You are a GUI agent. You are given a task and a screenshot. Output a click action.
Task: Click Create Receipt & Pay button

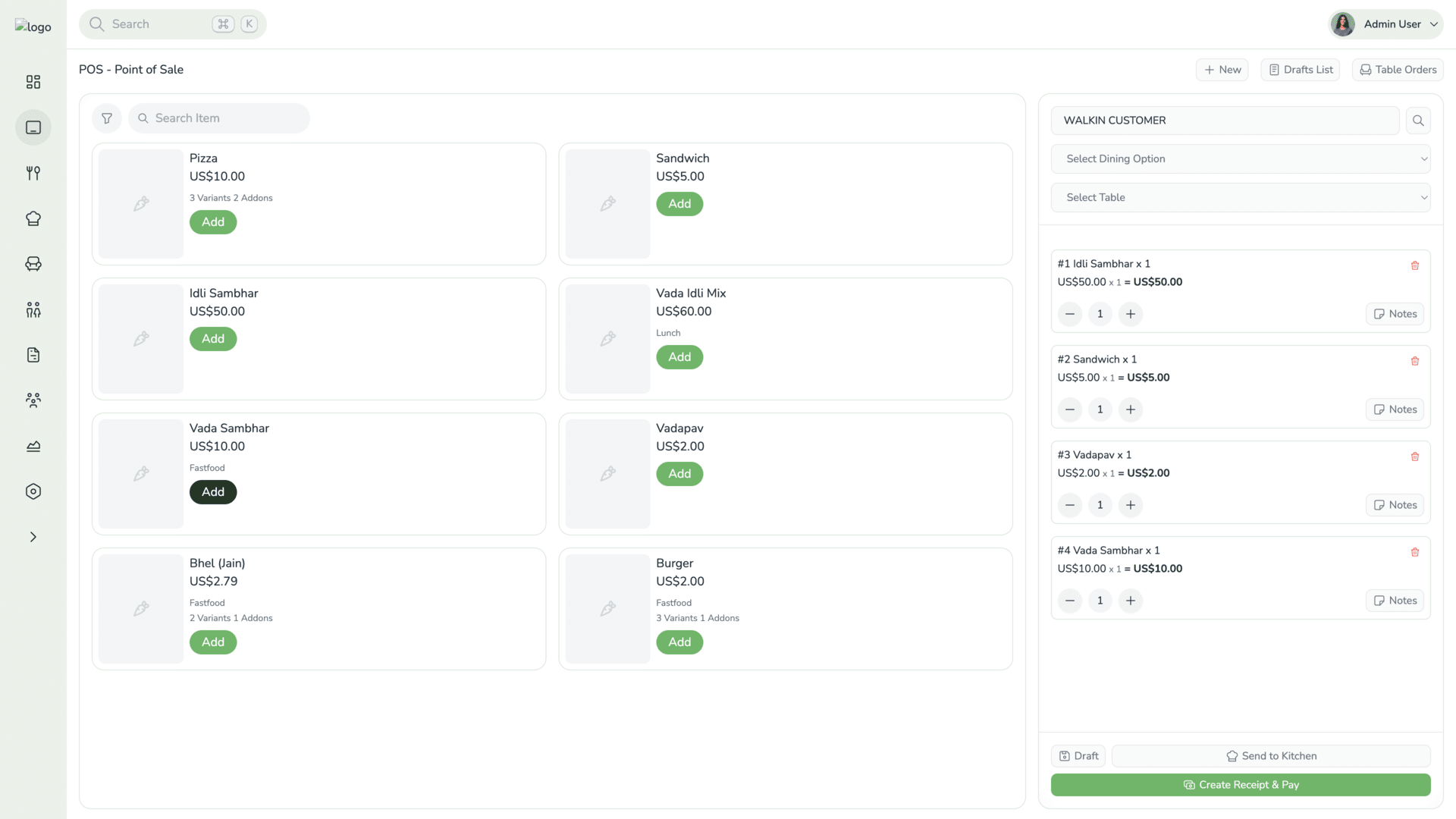coord(1241,785)
